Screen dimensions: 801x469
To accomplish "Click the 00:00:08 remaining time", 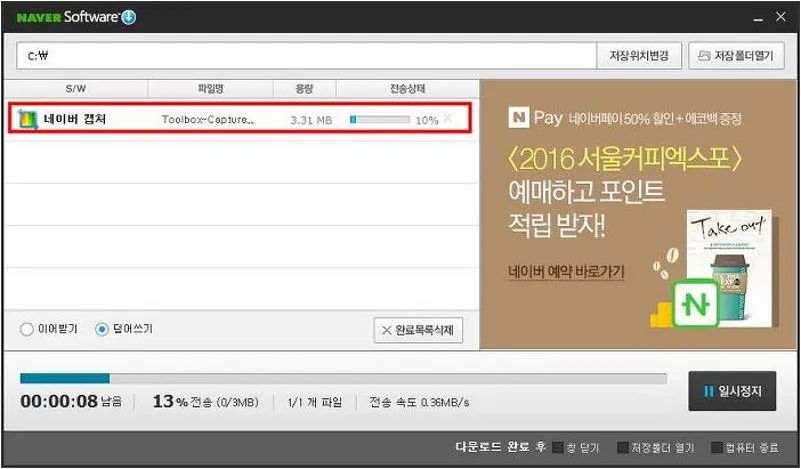I will 59,401.
